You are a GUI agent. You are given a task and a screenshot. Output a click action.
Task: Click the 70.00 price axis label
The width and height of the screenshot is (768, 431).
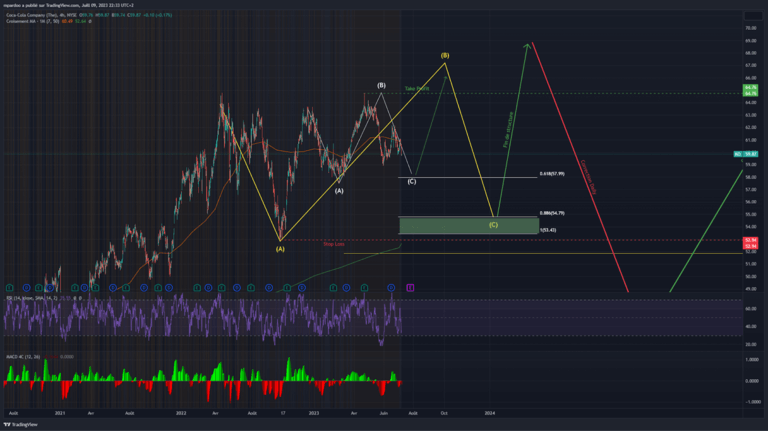click(x=750, y=28)
